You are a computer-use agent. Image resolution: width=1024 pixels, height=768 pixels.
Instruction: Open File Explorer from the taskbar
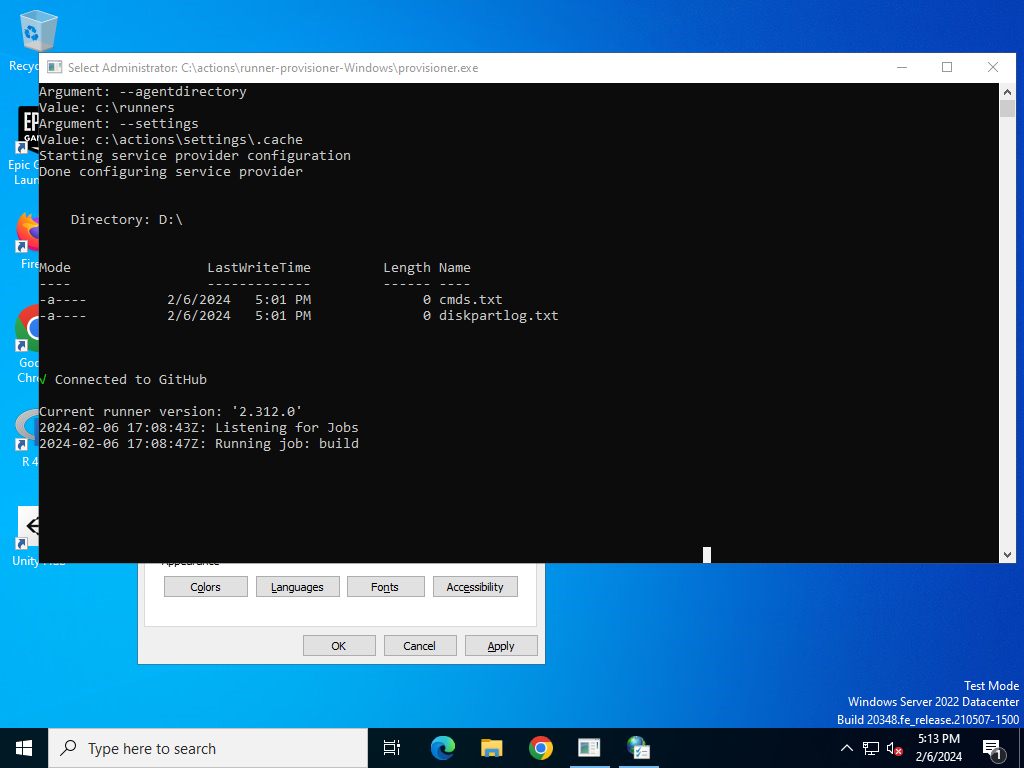click(492, 748)
